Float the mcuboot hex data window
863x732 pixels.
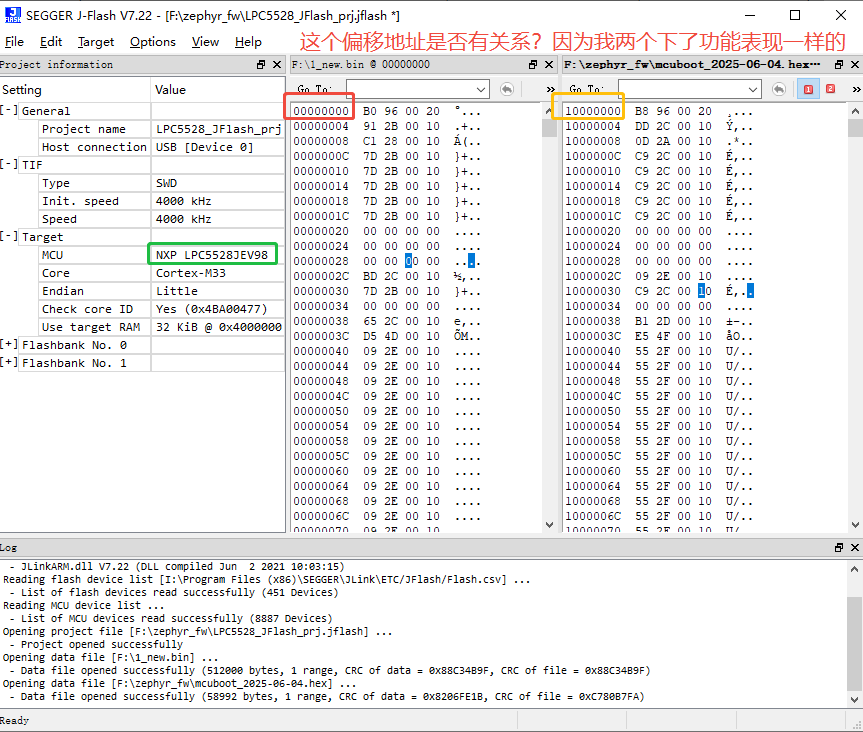tap(839, 64)
